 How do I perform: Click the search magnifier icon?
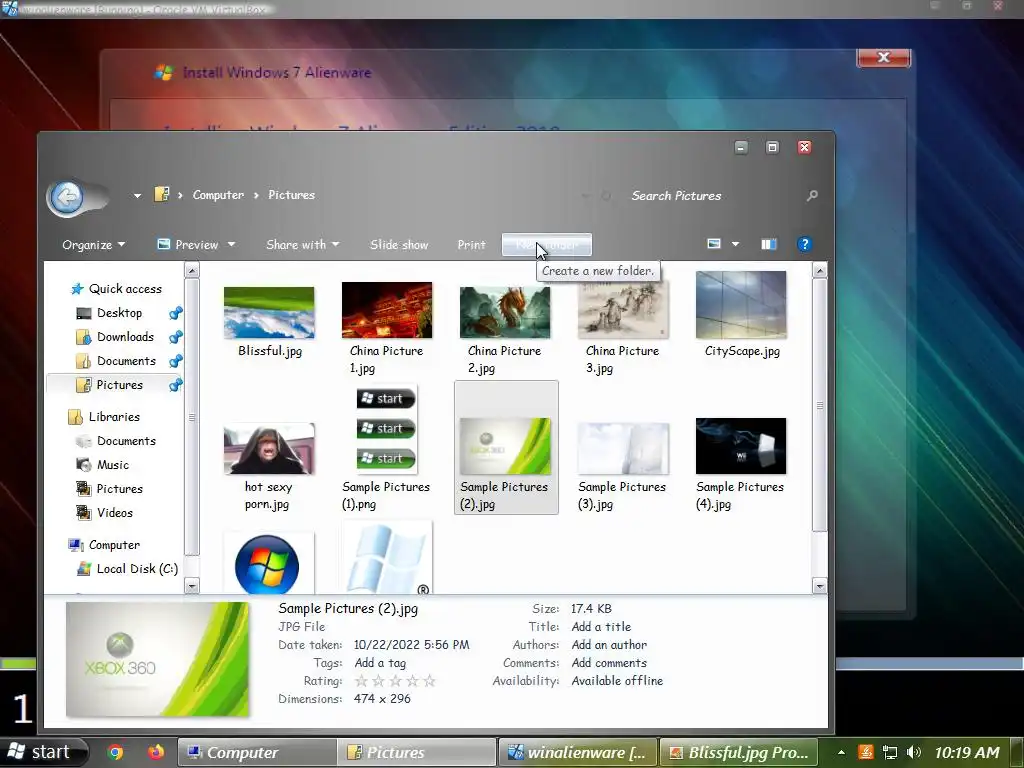coord(812,195)
